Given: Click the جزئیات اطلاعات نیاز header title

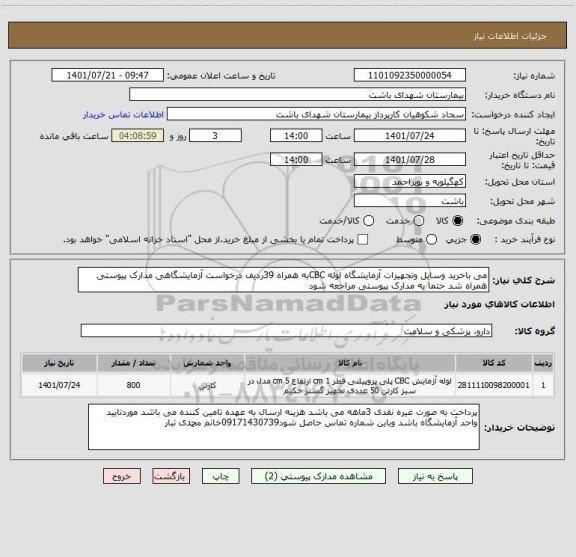Looking at the screenshot, I should (x=510, y=36).
